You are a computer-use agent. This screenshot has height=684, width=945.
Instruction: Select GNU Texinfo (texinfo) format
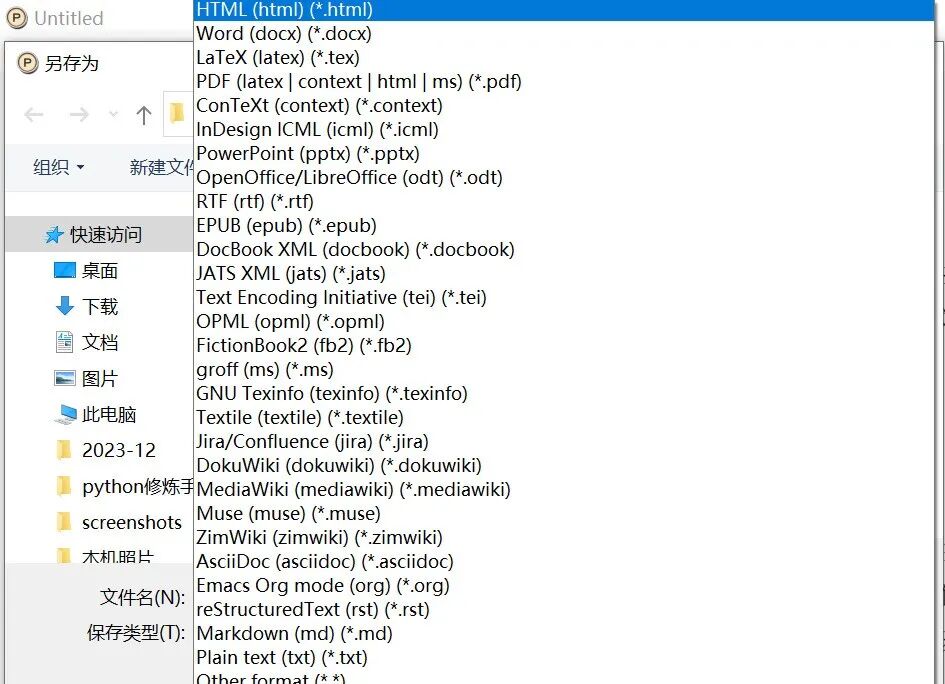[x=564, y=394]
